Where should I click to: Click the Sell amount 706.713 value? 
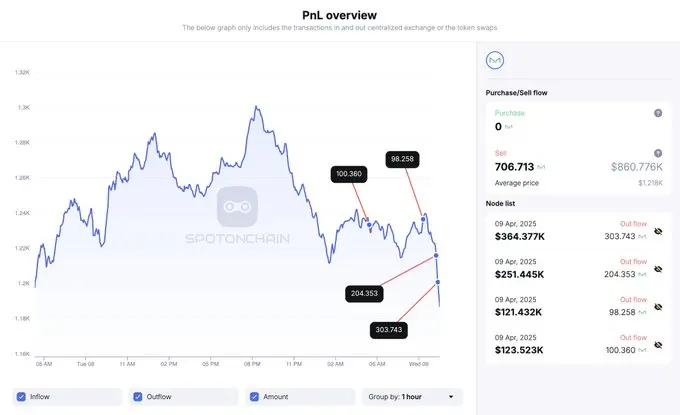515,166
